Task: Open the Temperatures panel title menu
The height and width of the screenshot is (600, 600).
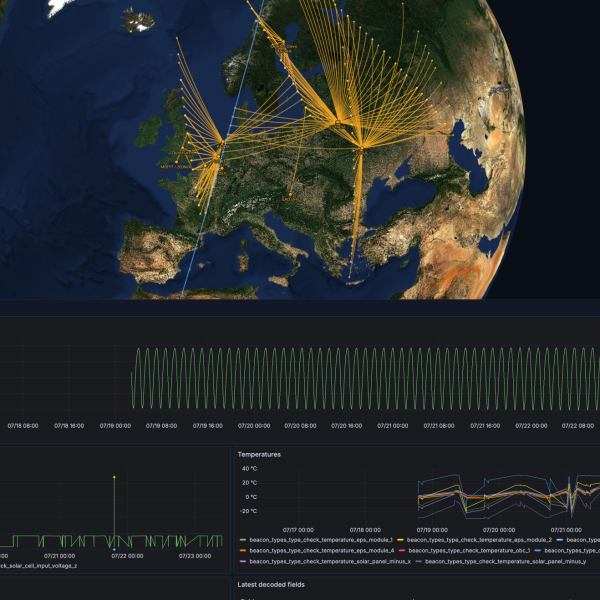Action: coord(259,455)
